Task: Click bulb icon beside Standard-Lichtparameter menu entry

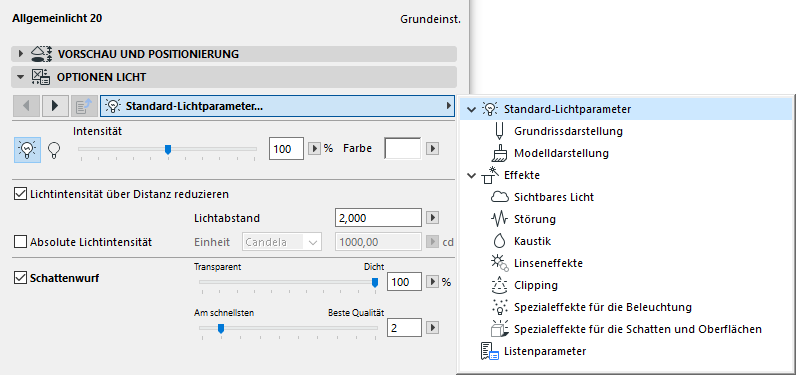Action: (x=489, y=109)
